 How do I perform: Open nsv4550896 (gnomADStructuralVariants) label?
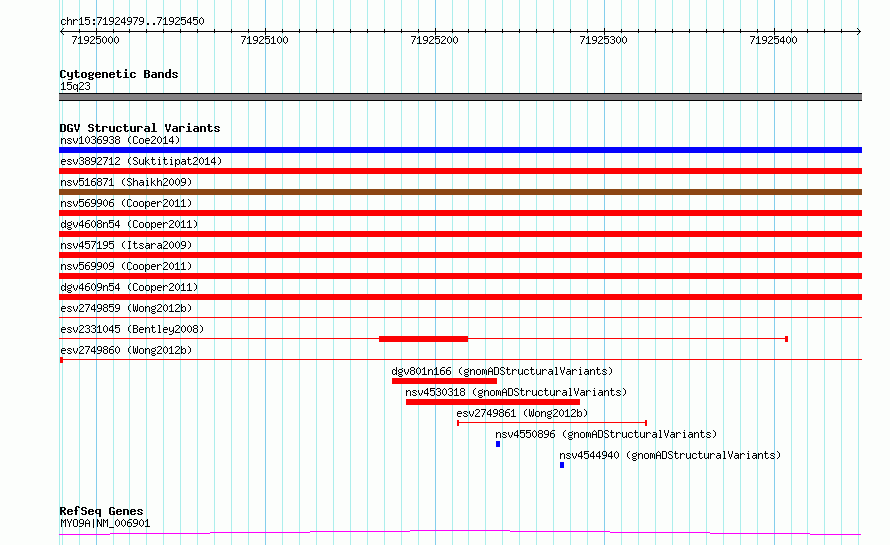point(606,434)
